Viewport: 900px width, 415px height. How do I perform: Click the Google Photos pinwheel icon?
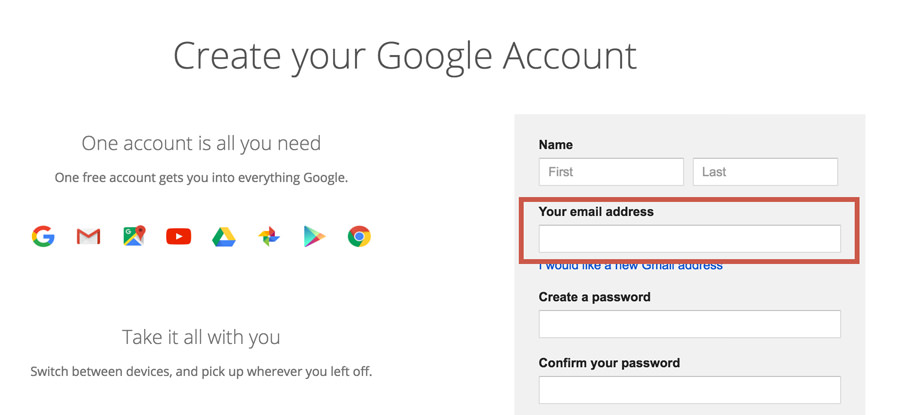point(269,236)
